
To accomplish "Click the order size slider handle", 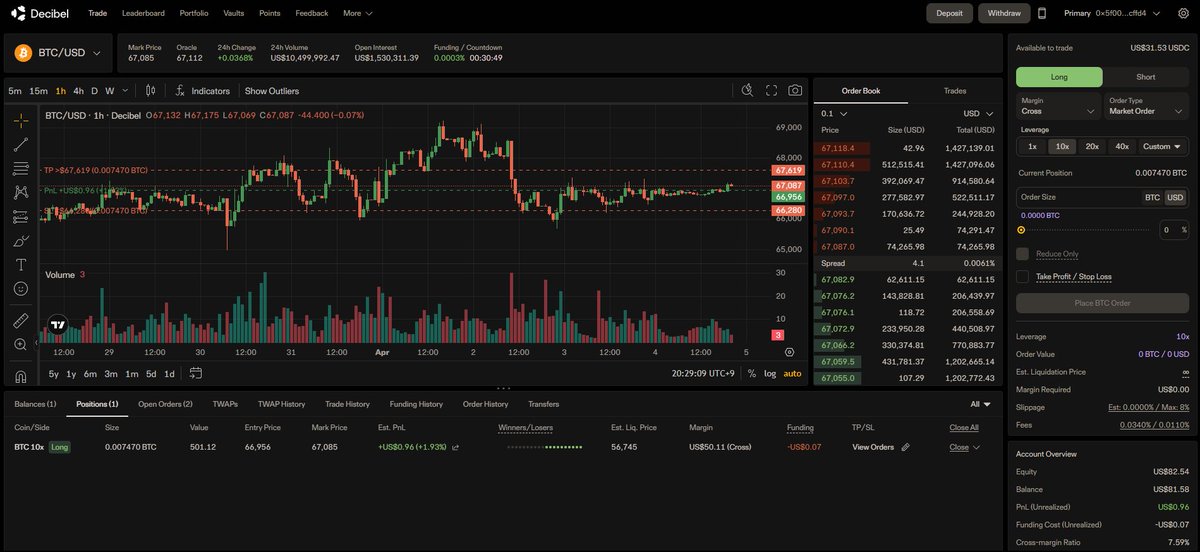I will pos(1021,229).
